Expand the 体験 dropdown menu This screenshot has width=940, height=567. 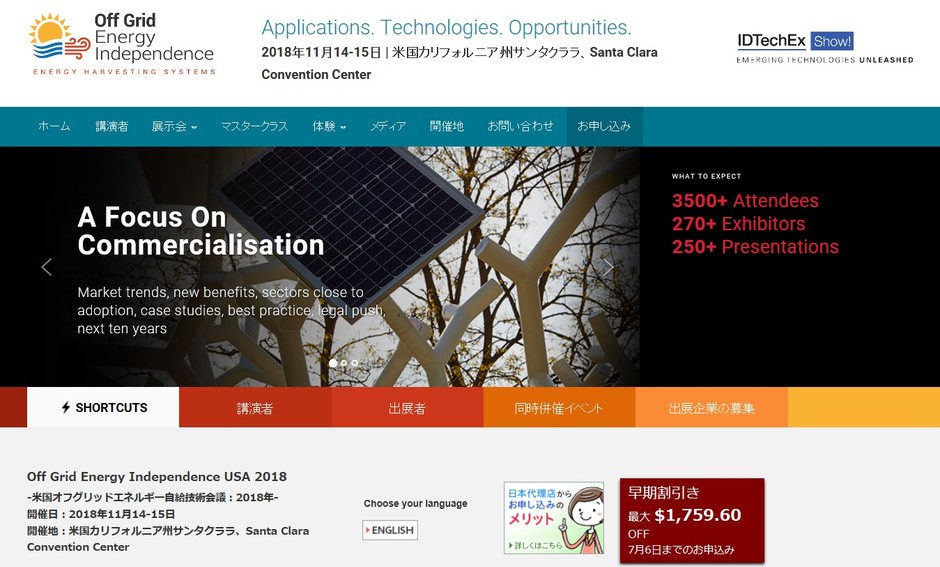329,126
